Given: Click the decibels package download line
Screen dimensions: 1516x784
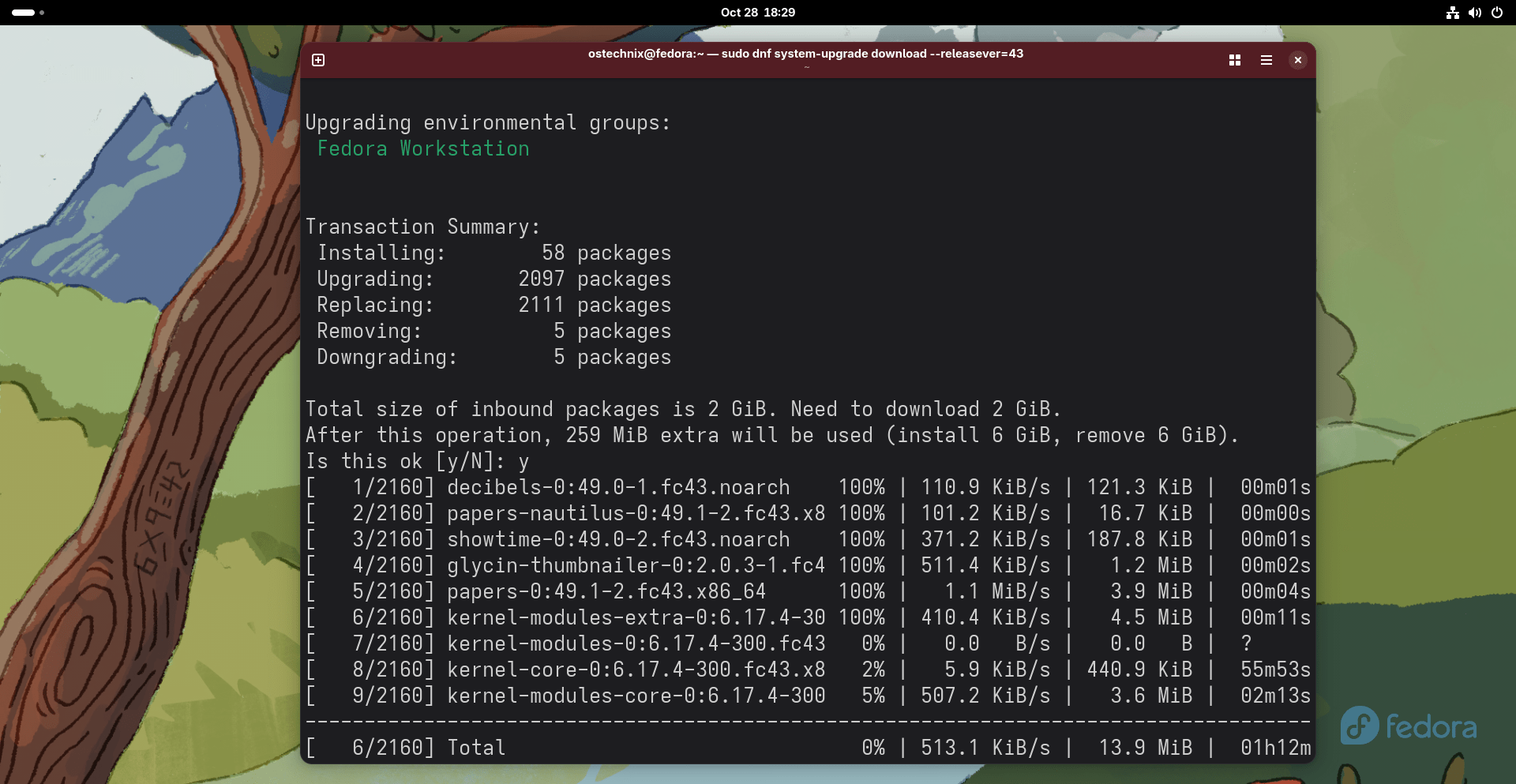Looking at the screenshot, I should click(x=617, y=488).
